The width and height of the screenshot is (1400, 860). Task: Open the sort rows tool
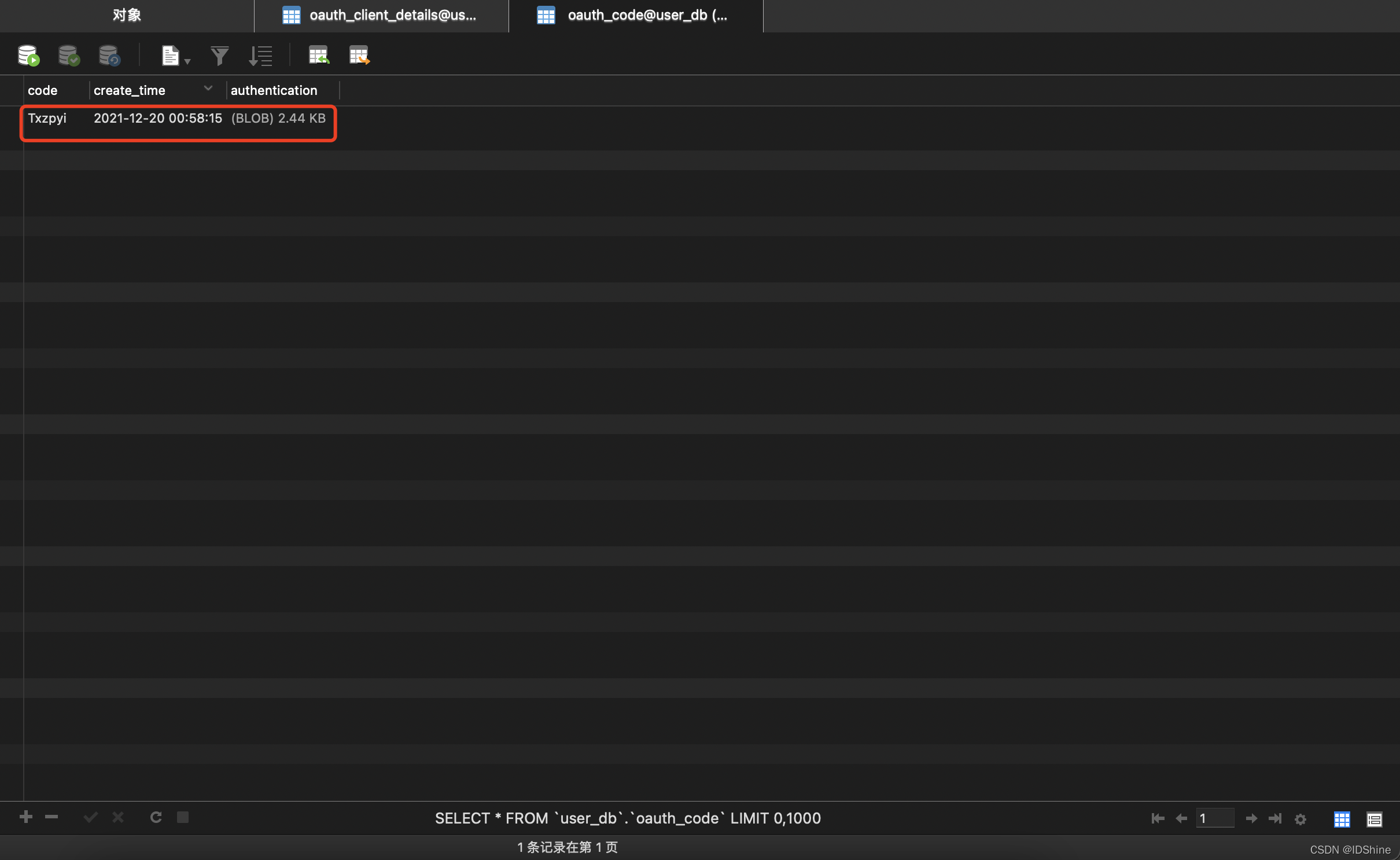260,56
